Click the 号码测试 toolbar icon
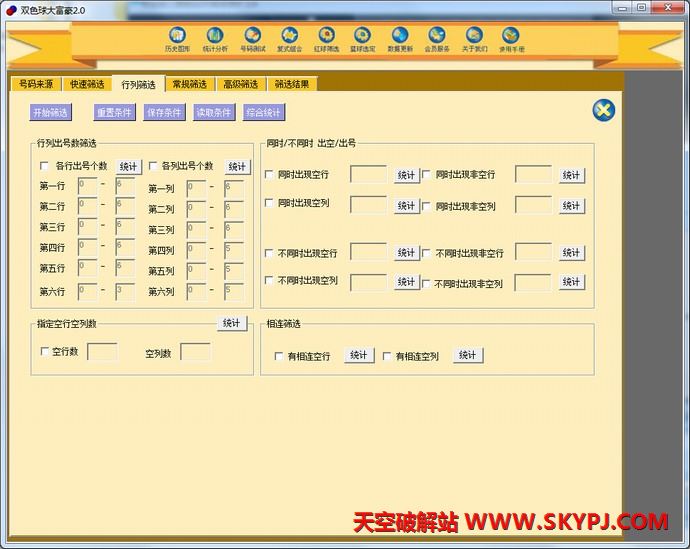690x549 pixels. [252, 39]
